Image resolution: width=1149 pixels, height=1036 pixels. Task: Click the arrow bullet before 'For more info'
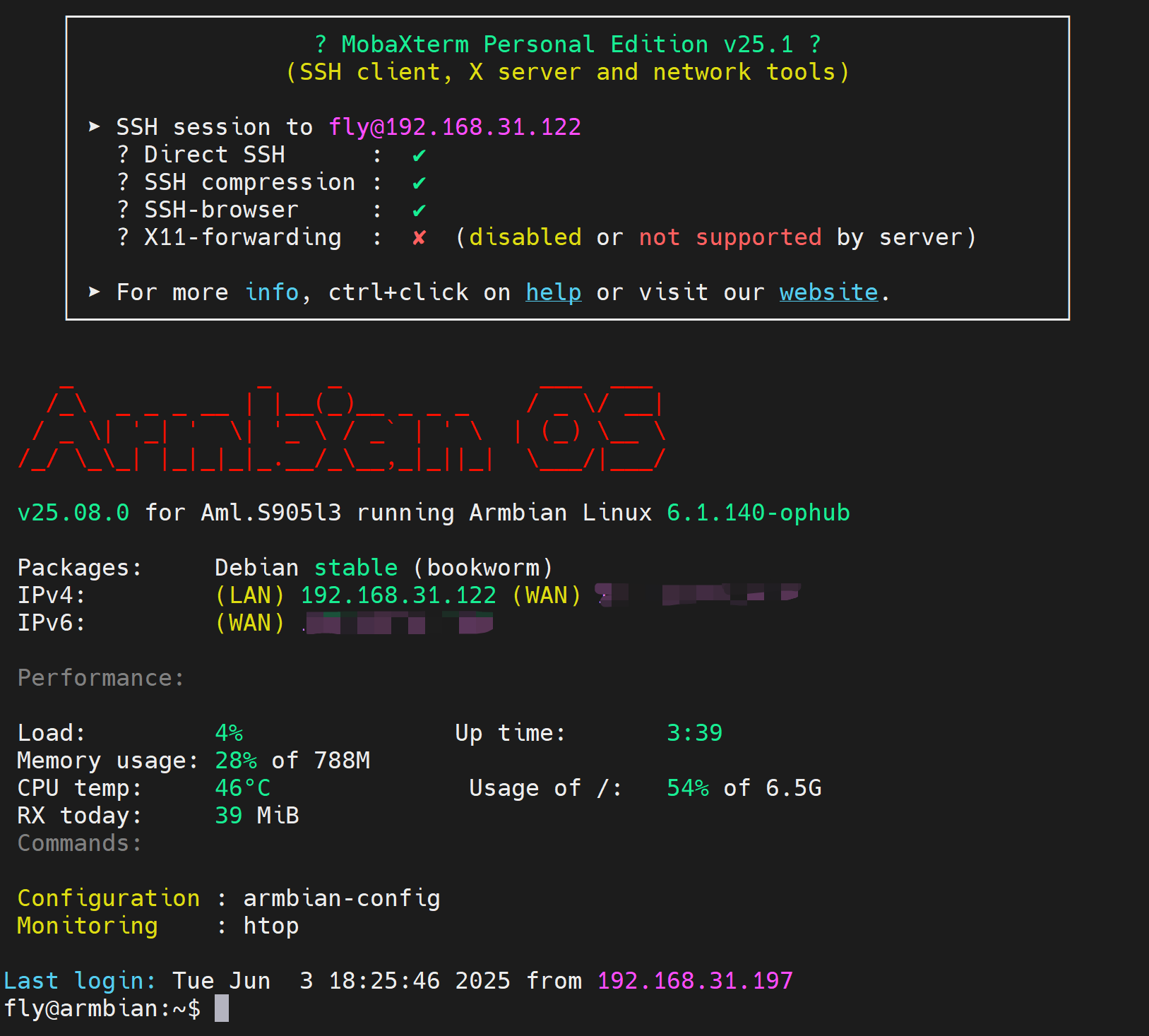[95, 292]
